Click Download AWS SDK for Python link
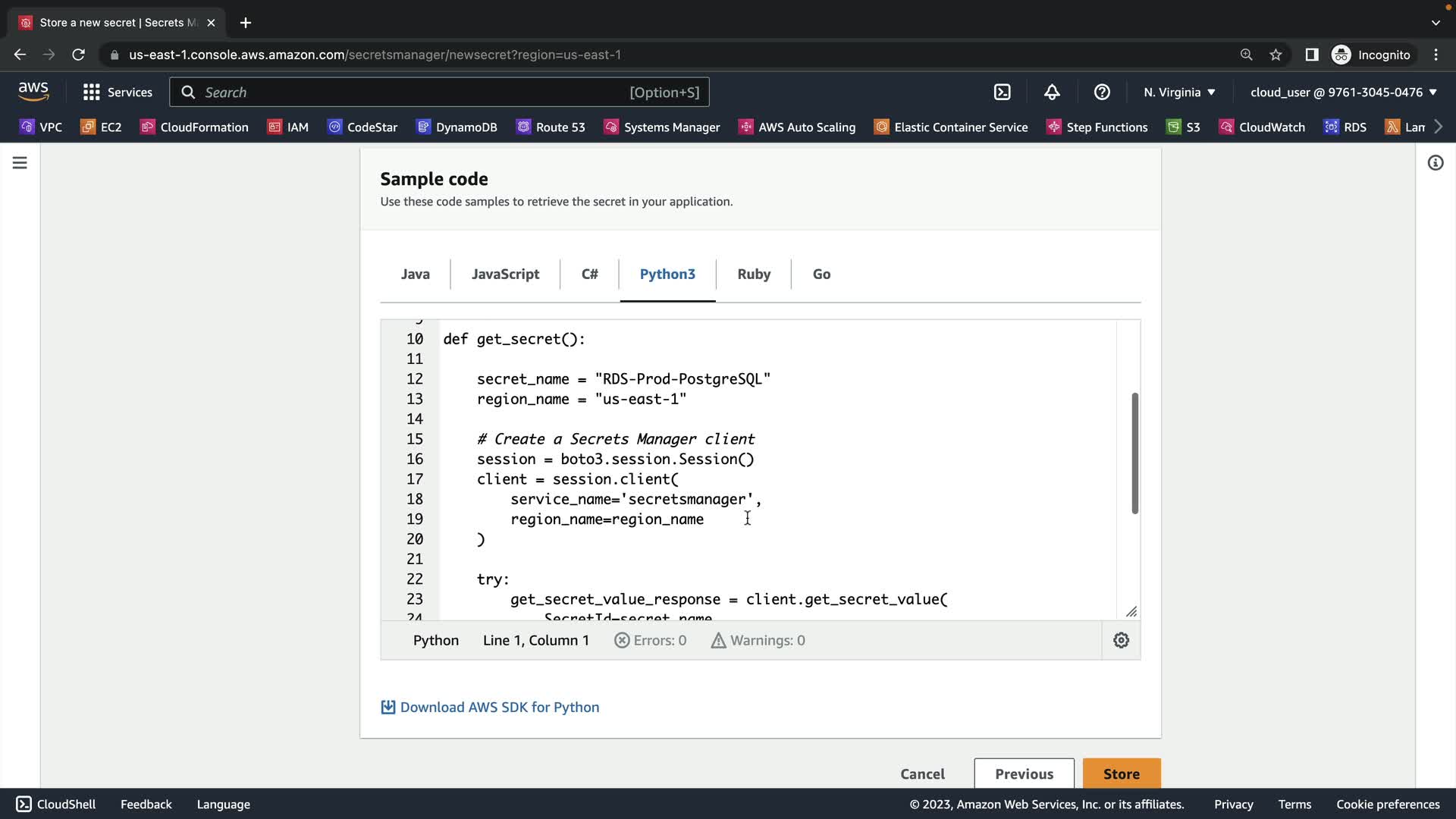Image resolution: width=1456 pixels, height=819 pixels. click(499, 707)
